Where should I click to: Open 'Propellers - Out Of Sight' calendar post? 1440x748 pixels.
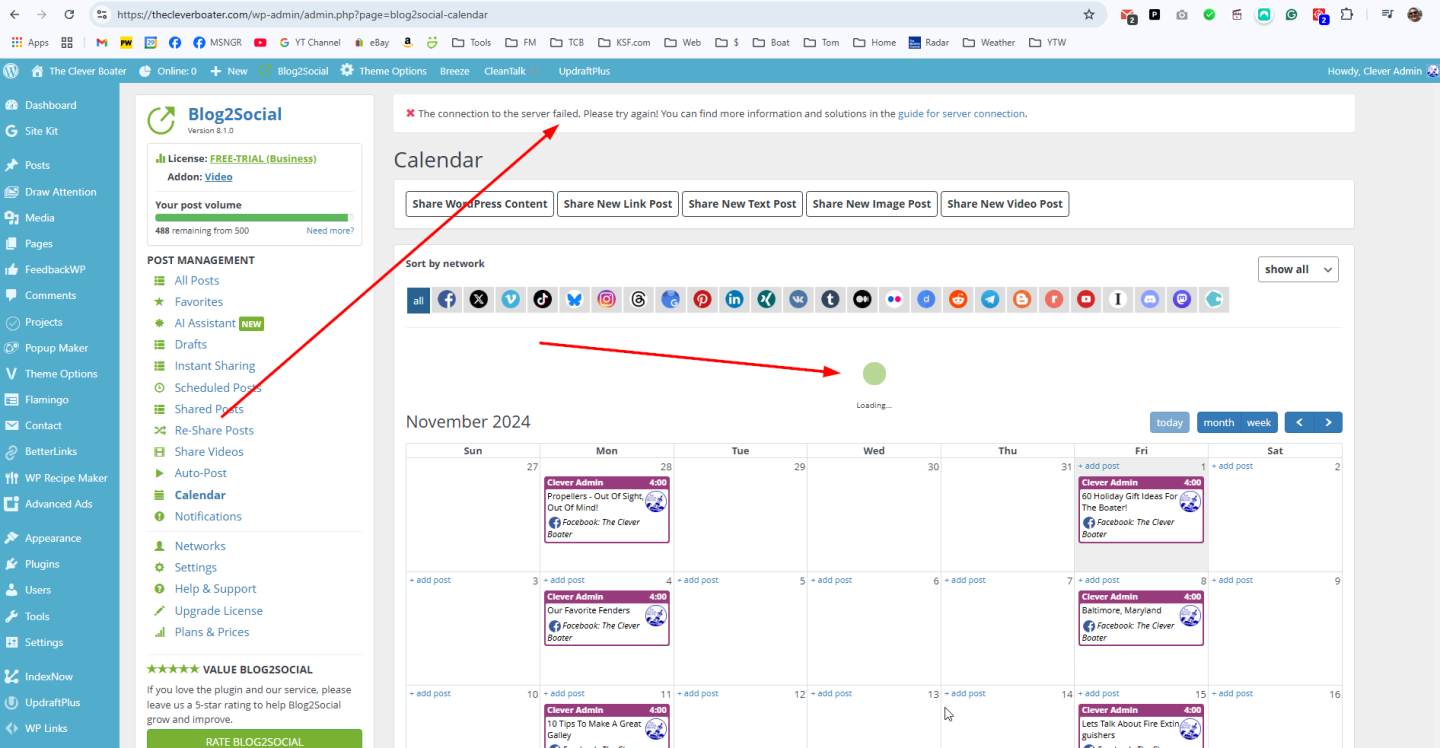607,510
